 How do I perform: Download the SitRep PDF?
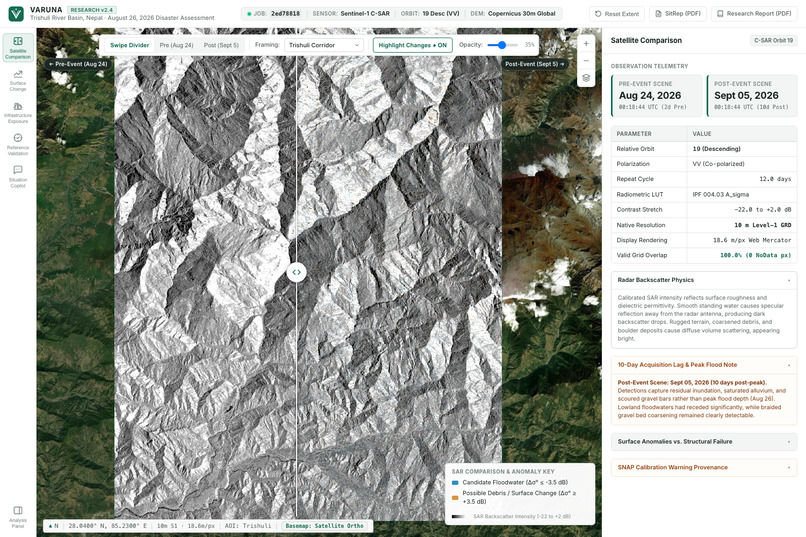tap(678, 14)
